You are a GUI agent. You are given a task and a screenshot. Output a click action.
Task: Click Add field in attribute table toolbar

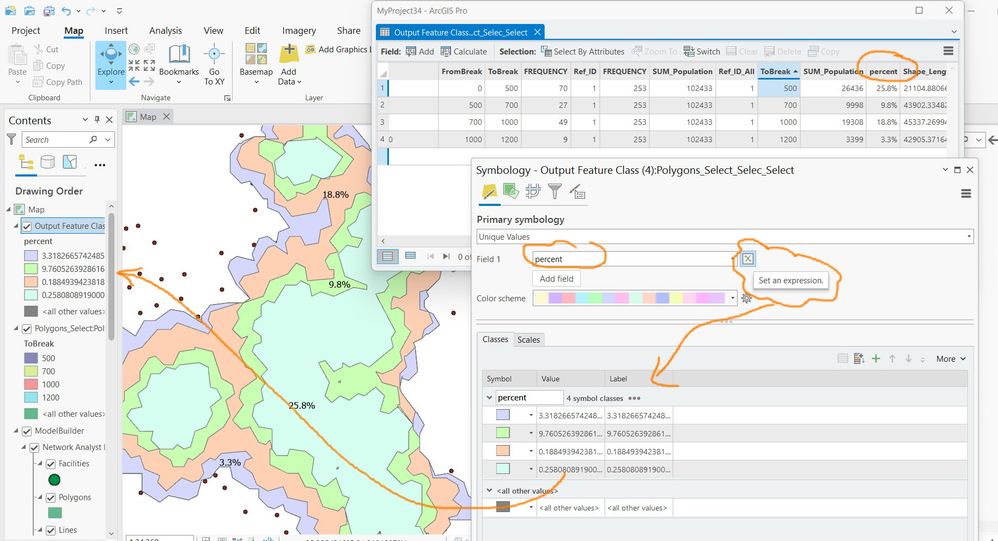(419, 52)
